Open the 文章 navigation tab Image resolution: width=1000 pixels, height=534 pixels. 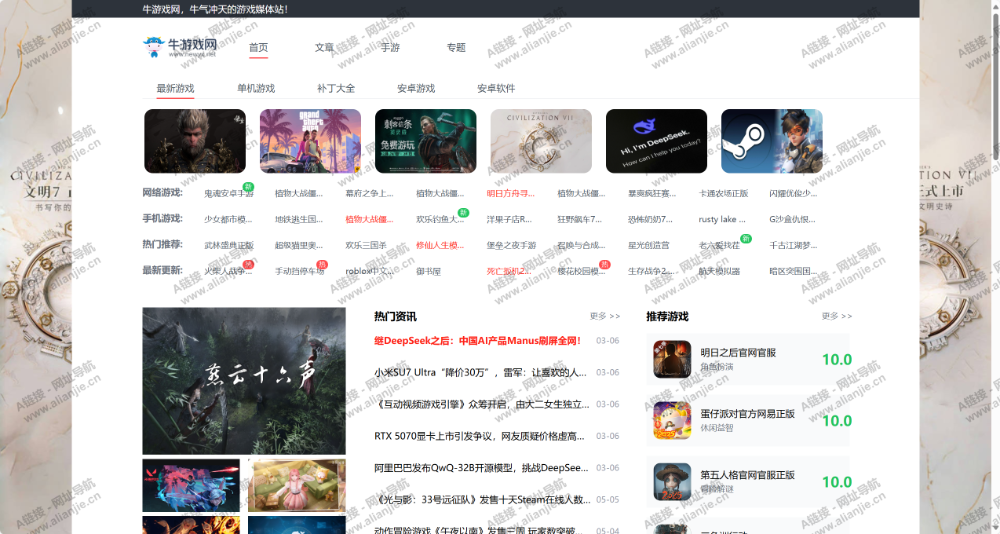click(x=324, y=47)
